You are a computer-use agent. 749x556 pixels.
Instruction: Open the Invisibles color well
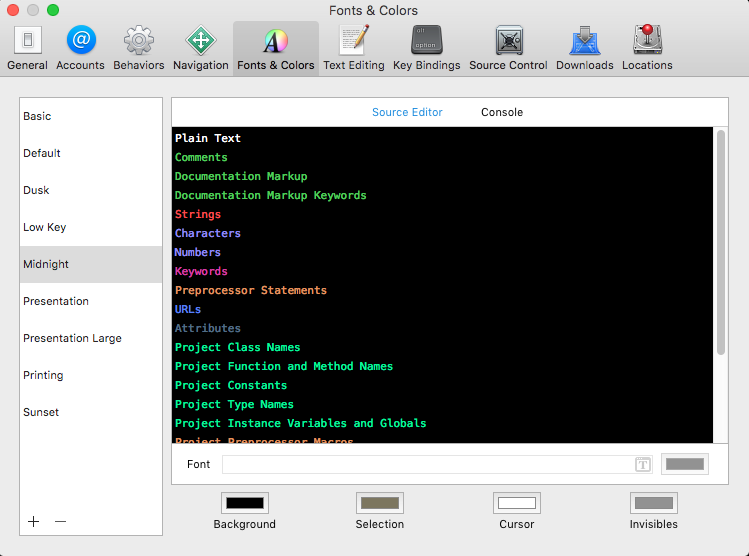pyautogui.click(x=653, y=503)
